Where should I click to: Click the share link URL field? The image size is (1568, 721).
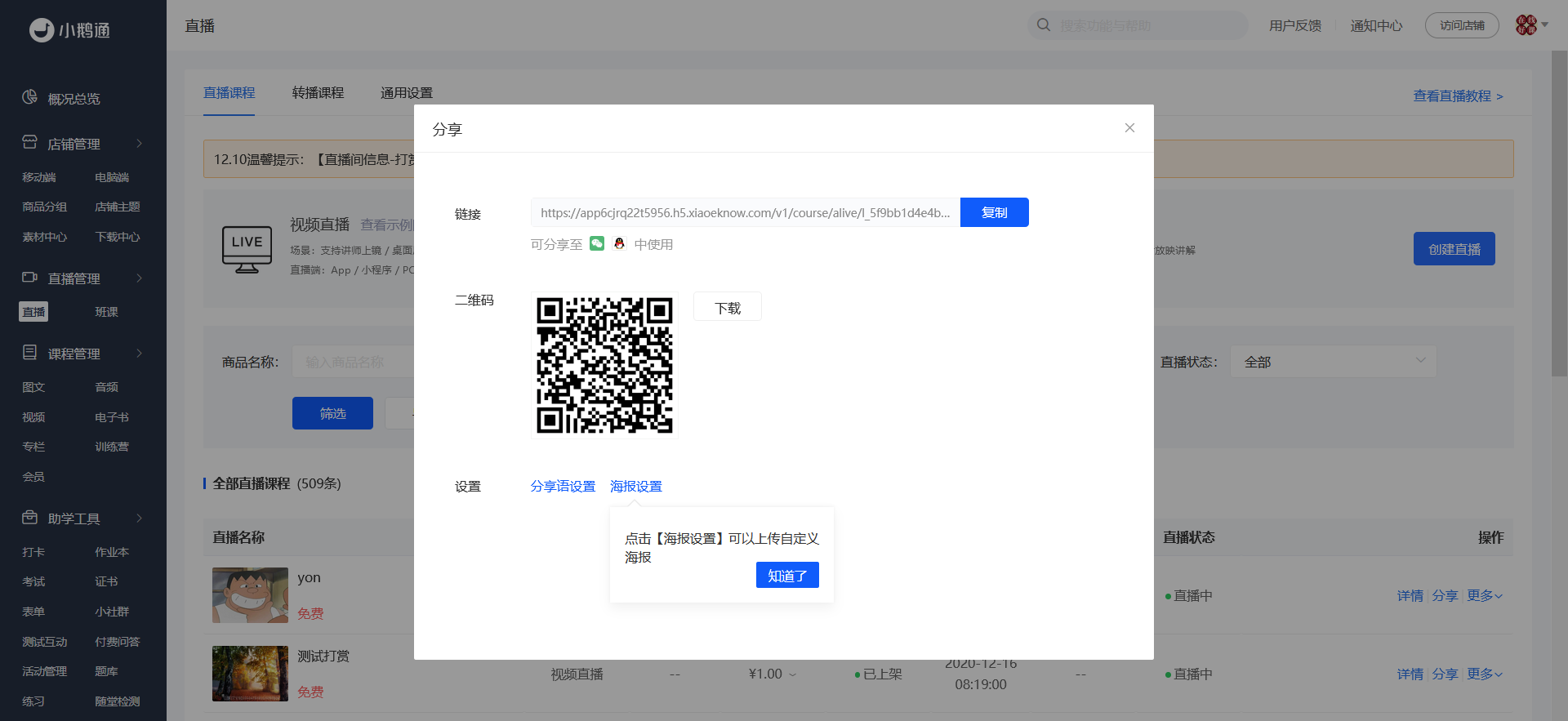(x=746, y=212)
